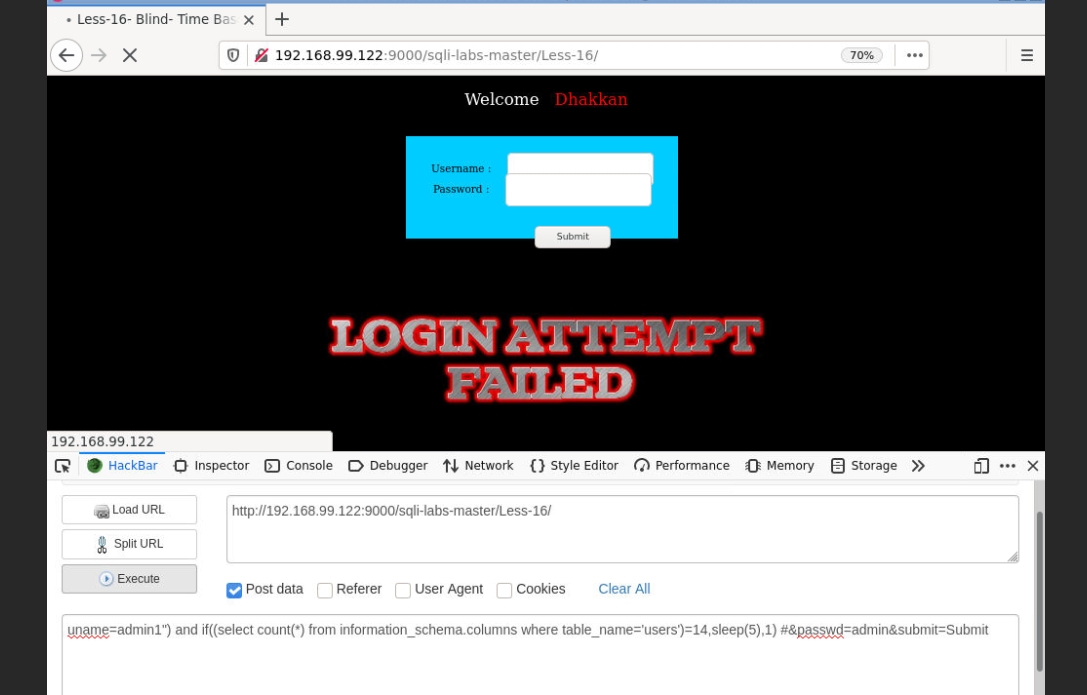Close the Less-16 browser tab
Viewport: 1087px width, 695px height.
(x=249, y=20)
